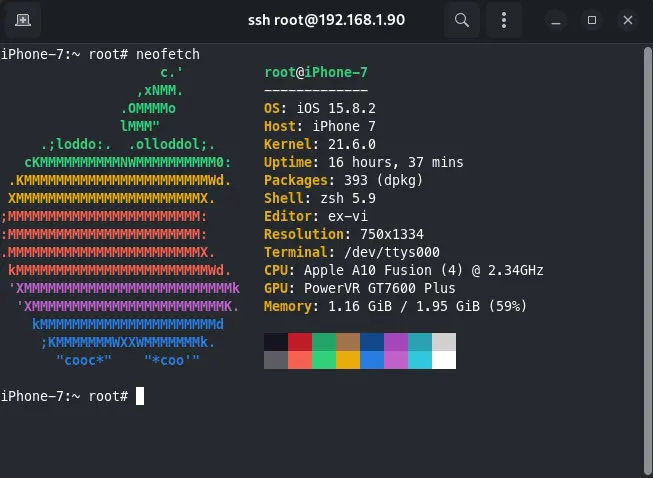
Task: Click the OS: iOS 15.8.2 line
Action: pyautogui.click(x=320, y=108)
